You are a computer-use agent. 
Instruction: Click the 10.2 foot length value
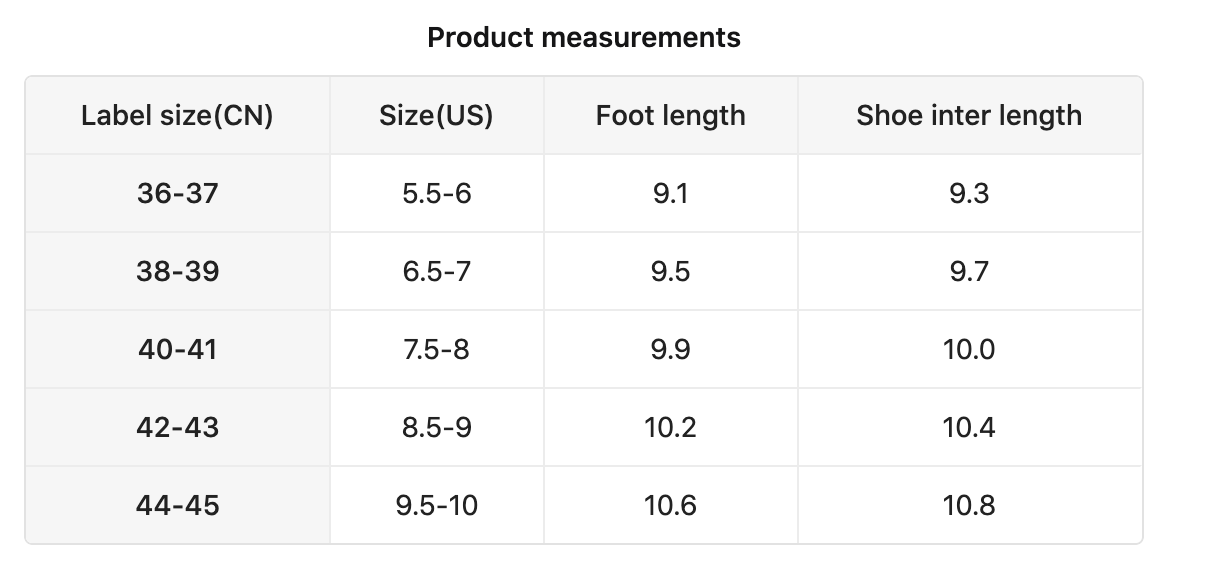click(x=670, y=427)
